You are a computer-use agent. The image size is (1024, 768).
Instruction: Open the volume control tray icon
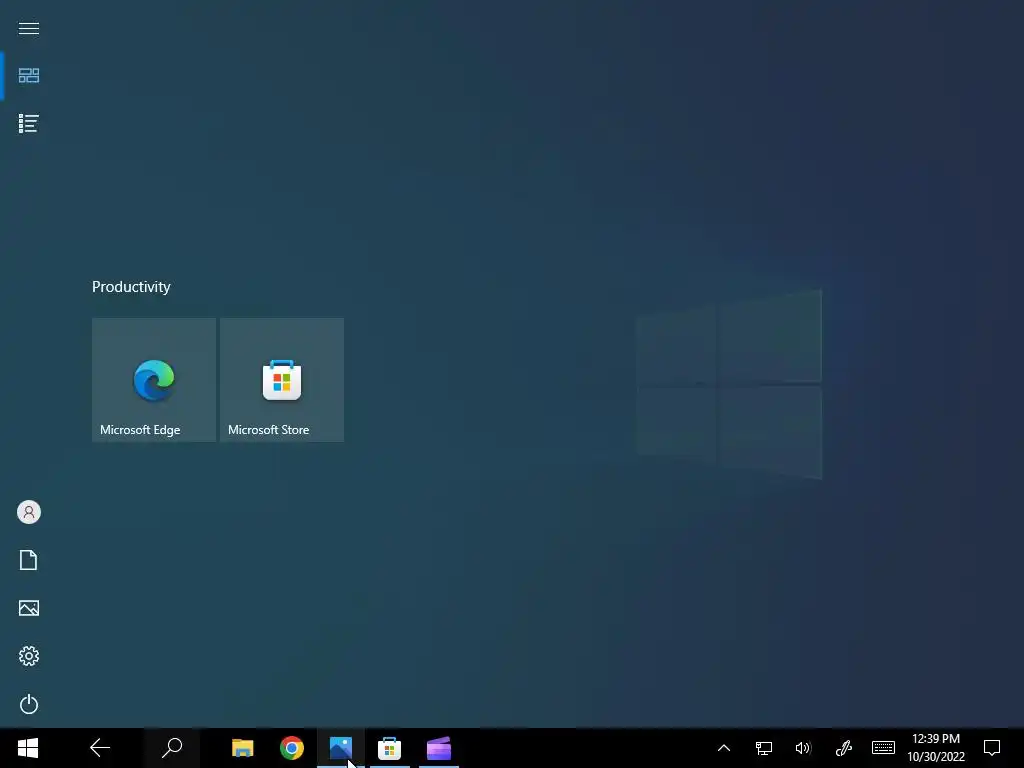(x=803, y=748)
